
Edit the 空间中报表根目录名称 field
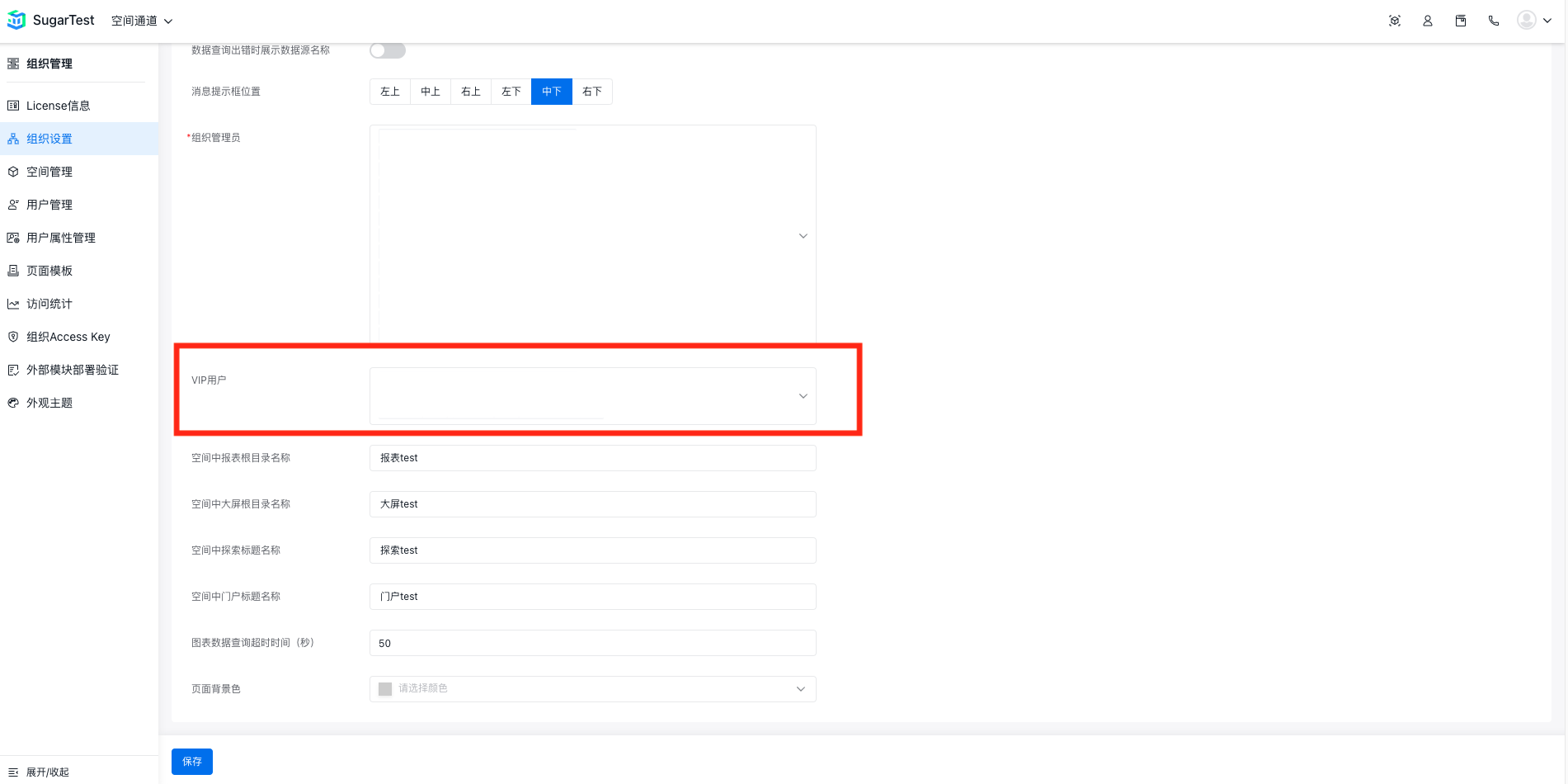pos(593,458)
